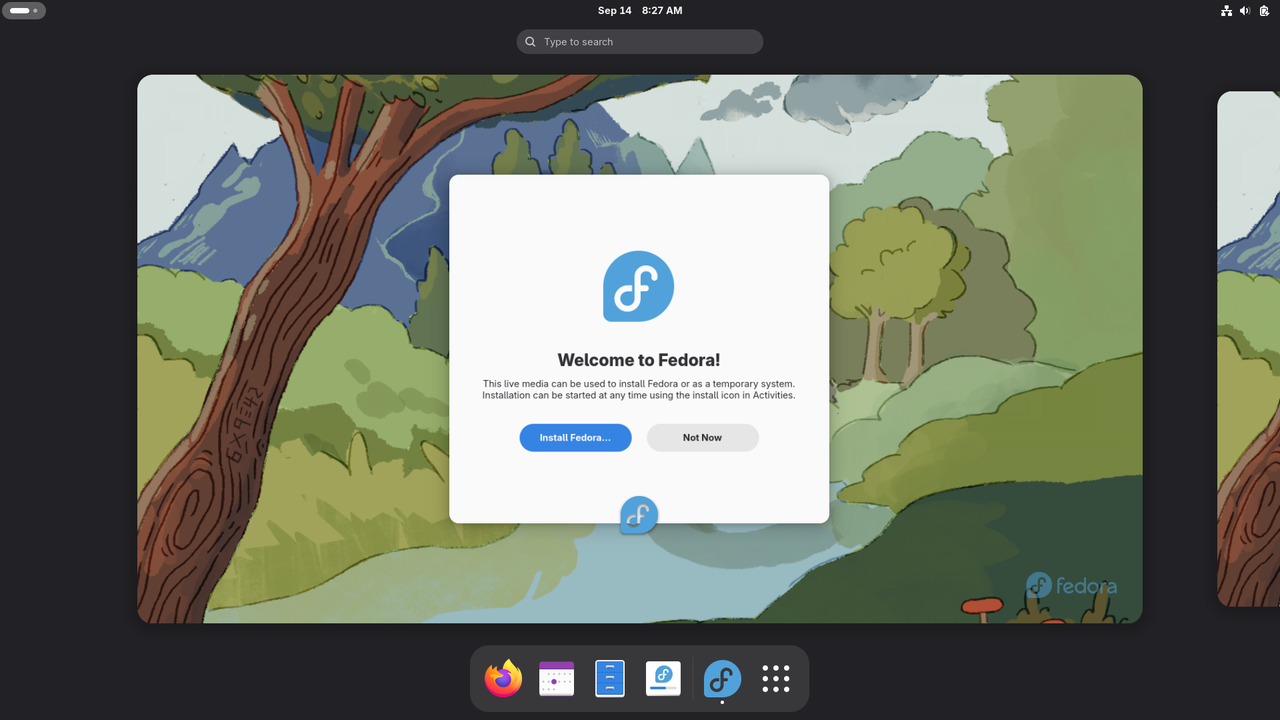1280x720 pixels.
Task: Toggle the Activities workspace indicator pill
Action: click(24, 11)
